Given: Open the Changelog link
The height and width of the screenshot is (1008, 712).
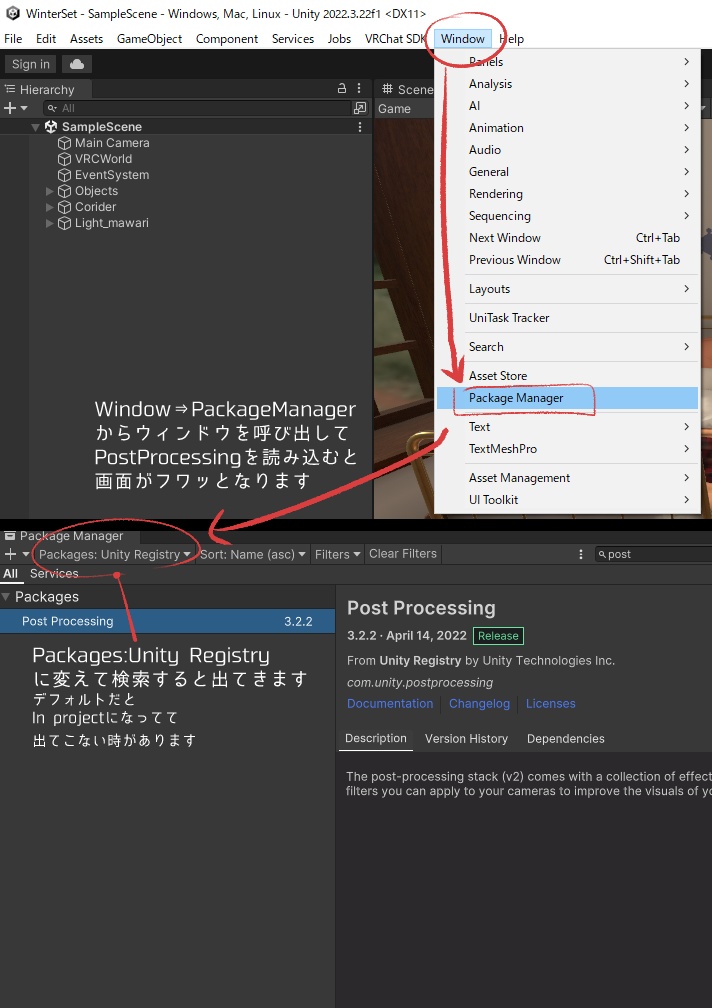Looking at the screenshot, I should tap(479, 703).
